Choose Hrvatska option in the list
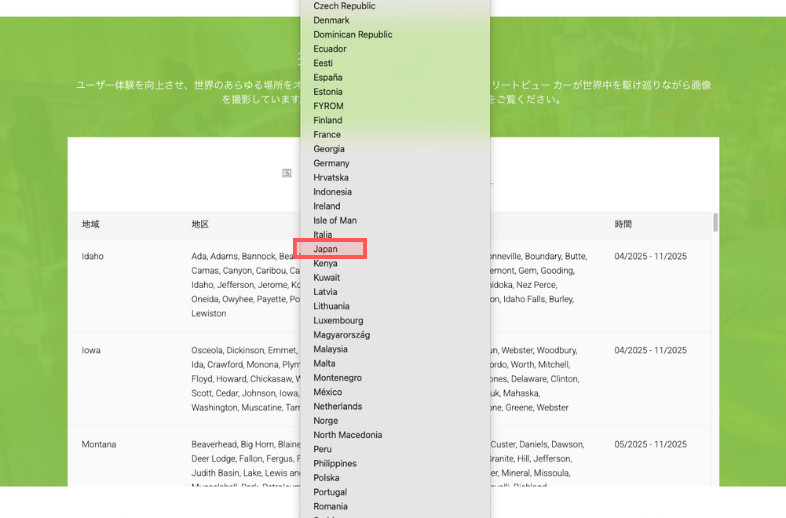Image resolution: width=786 pixels, height=518 pixels. point(331,177)
